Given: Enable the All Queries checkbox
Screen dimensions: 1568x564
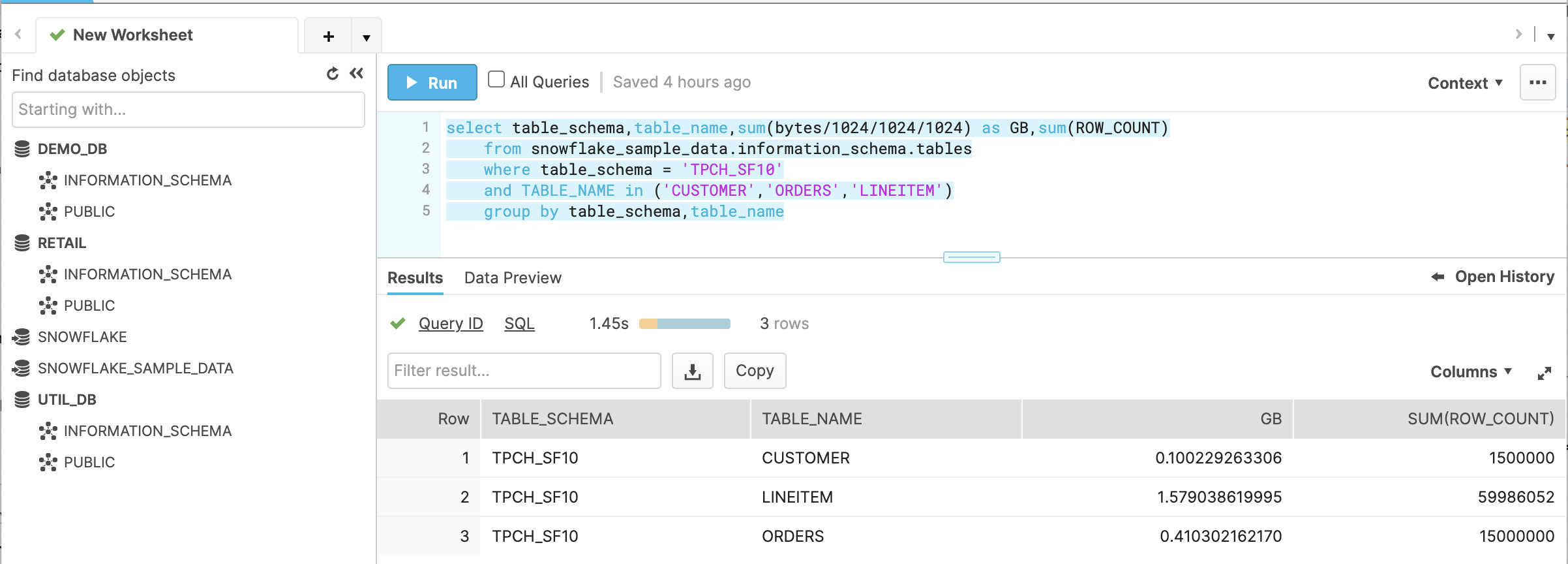Looking at the screenshot, I should pos(496,80).
